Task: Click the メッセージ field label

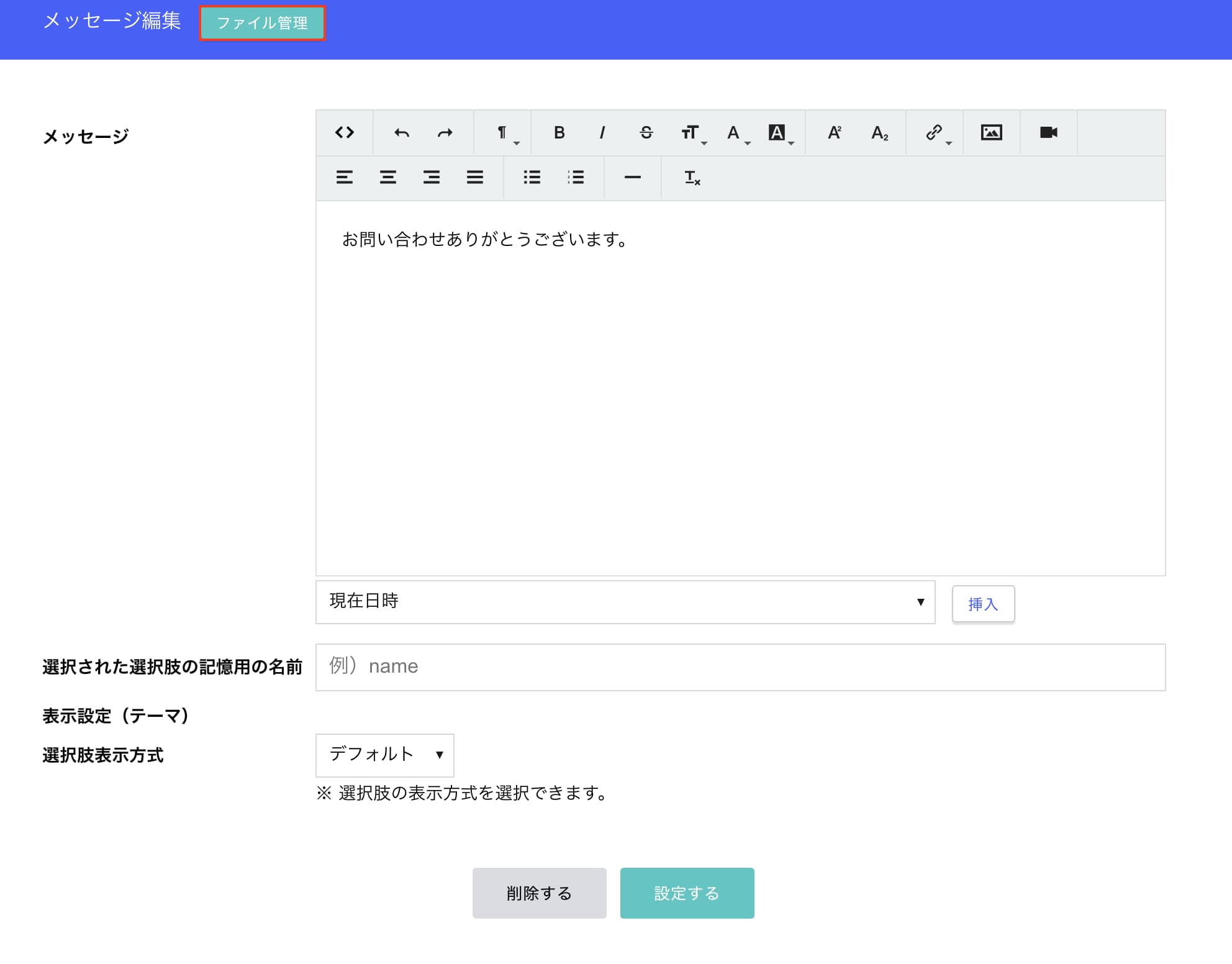Action: [86, 136]
